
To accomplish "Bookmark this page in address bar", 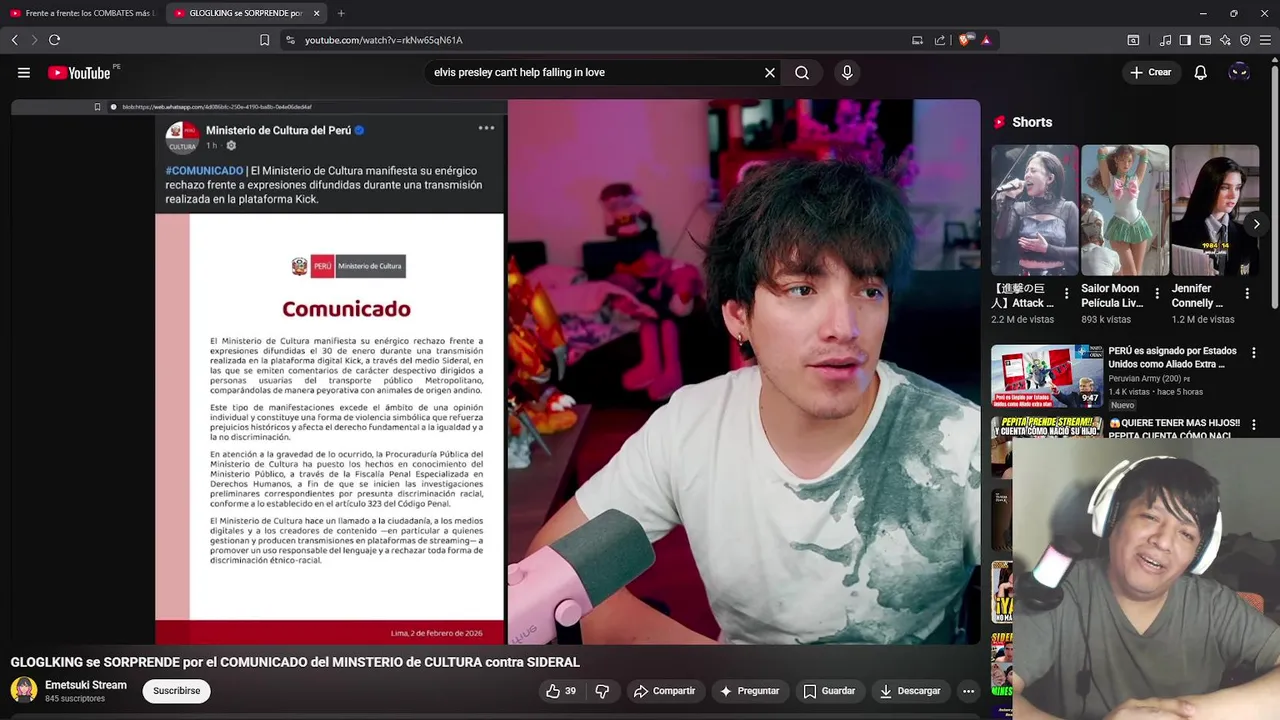I will (264, 40).
